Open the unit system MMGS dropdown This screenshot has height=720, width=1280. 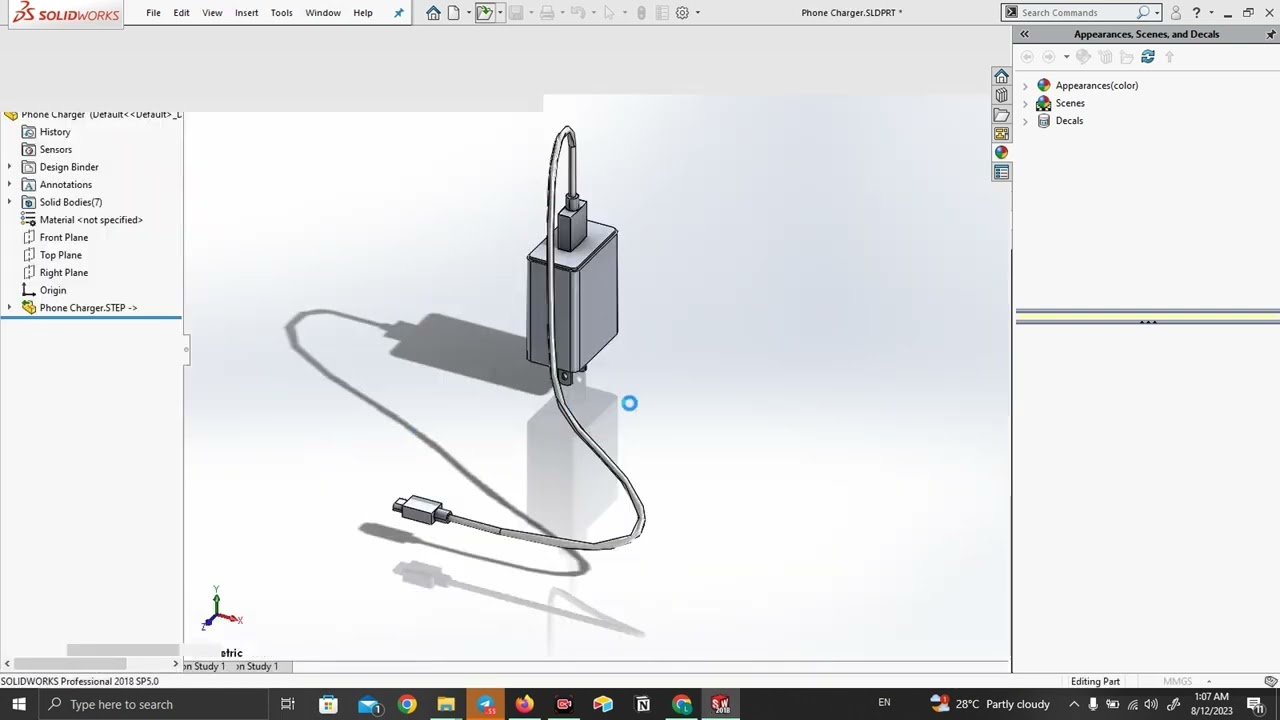[1208, 682]
